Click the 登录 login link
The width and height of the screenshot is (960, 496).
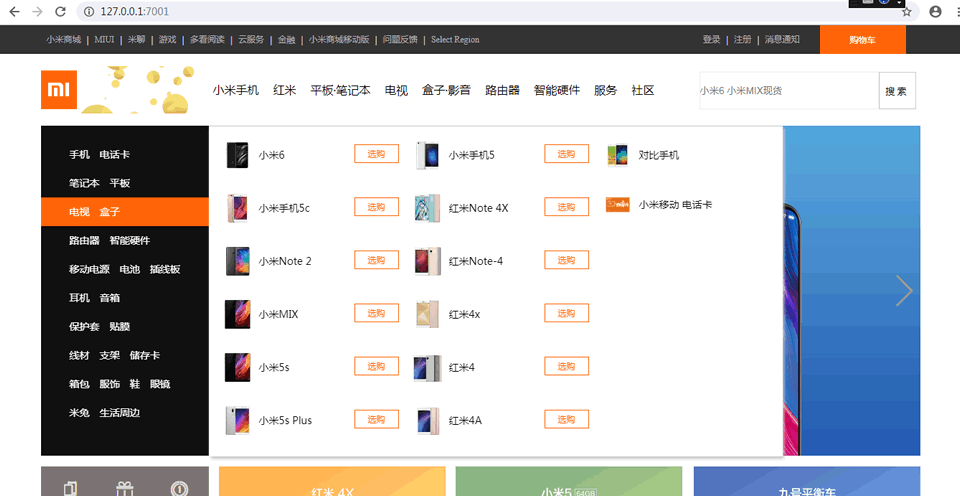(711, 39)
